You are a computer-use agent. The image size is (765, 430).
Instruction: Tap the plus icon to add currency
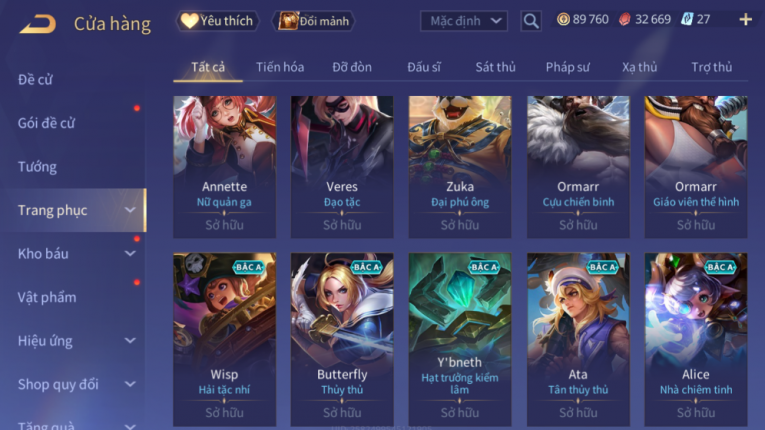point(745,20)
